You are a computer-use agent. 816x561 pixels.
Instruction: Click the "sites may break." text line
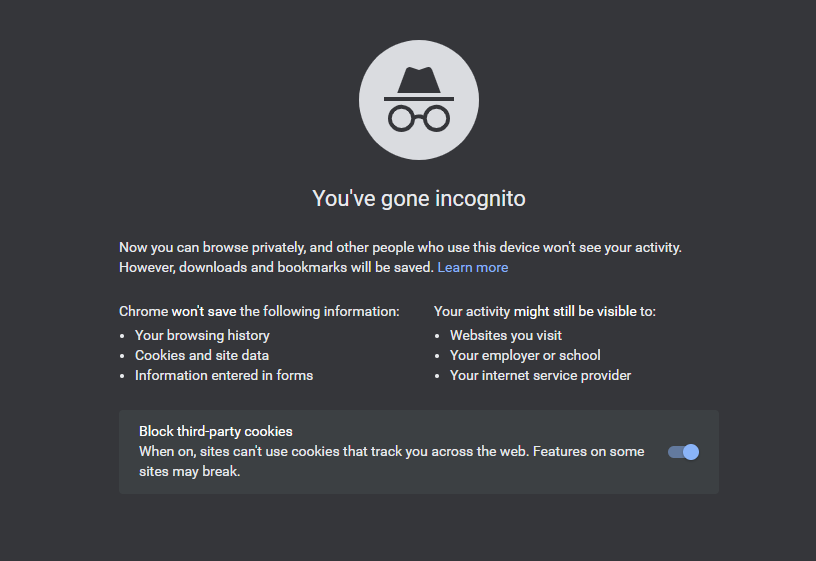tap(189, 471)
